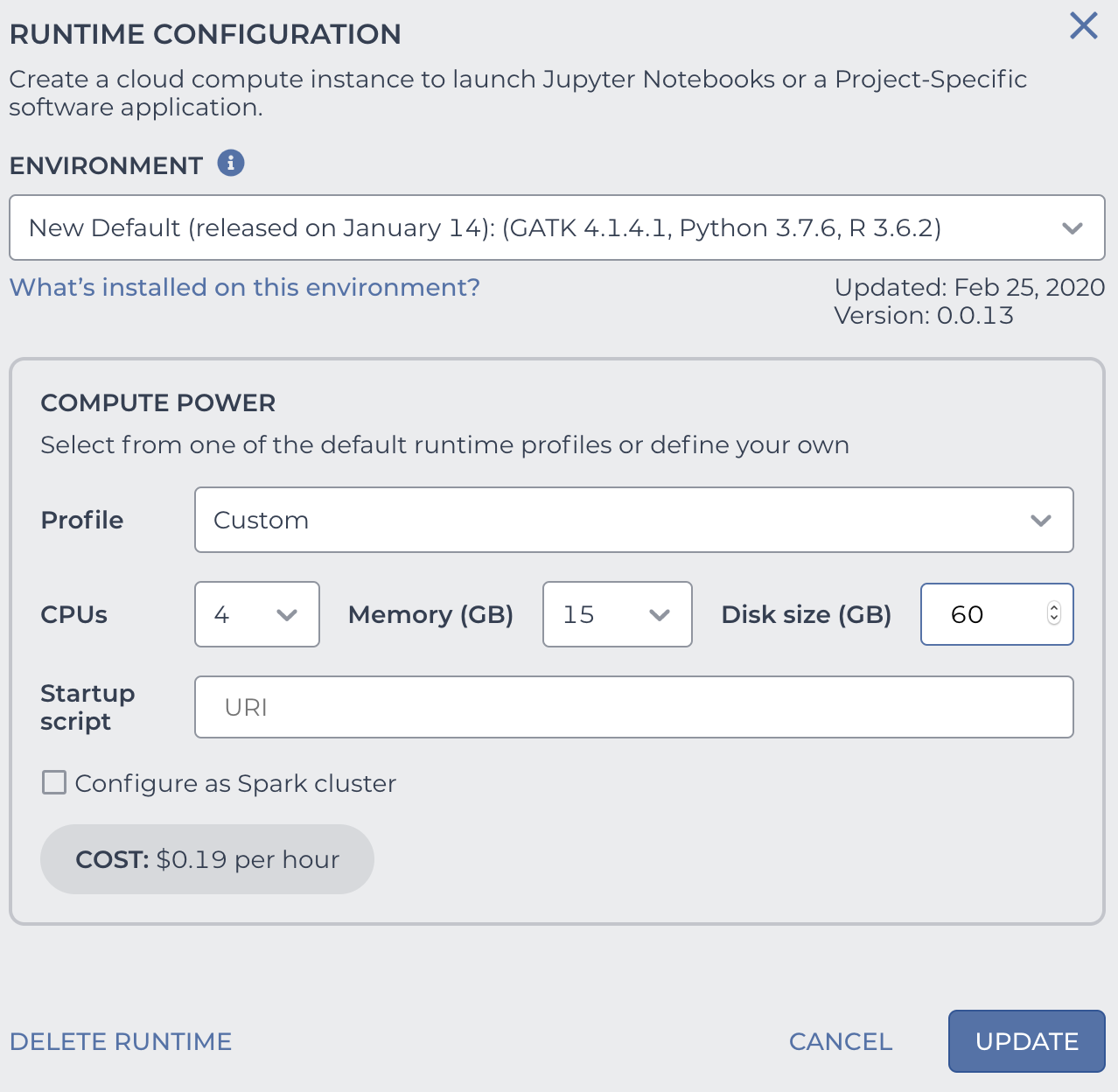Image resolution: width=1118 pixels, height=1092 pixels.
Task: Click the RUNTIME CONFIGURATION title
Action: (206, 34)
